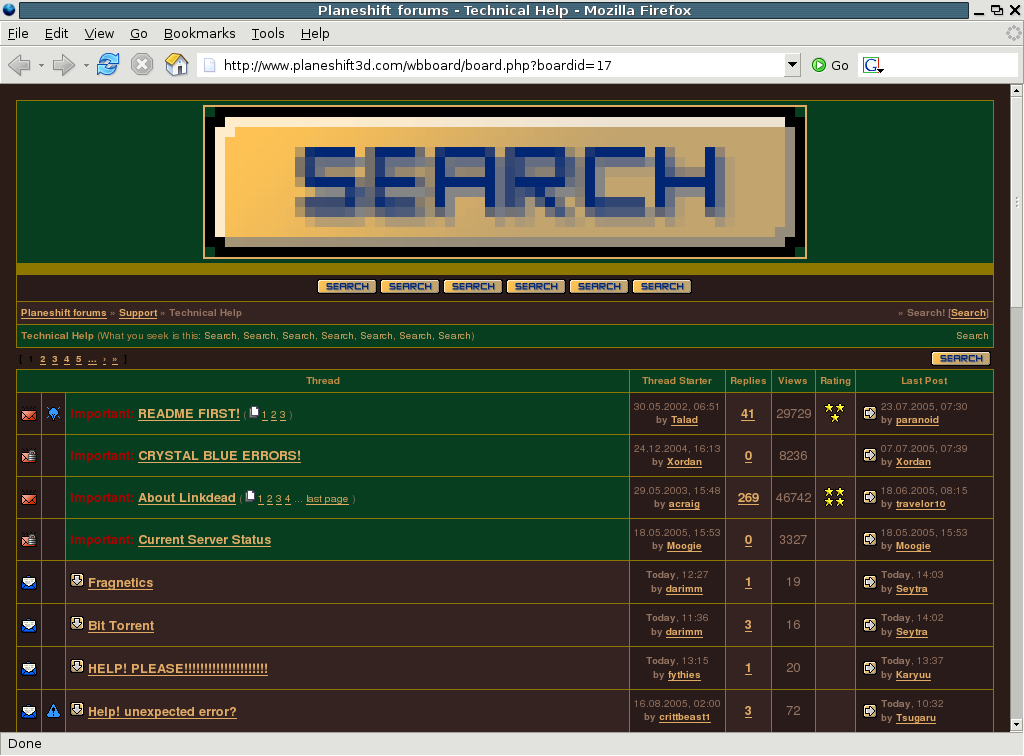Open the Google search engine icon dropdown
This screenshot has height=756, width=1024.
(873, 65)
